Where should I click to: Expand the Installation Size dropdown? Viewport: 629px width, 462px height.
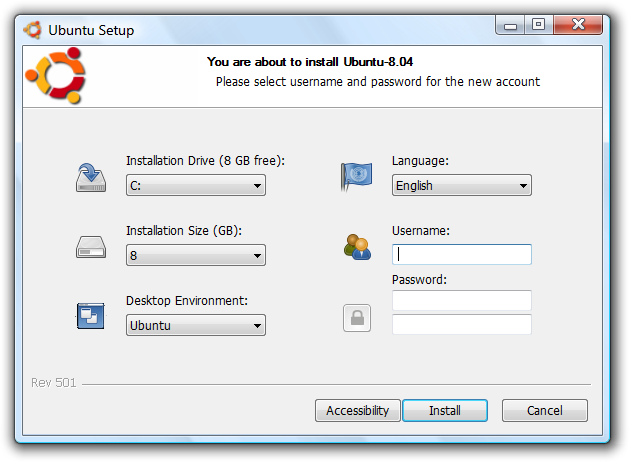tap(195, 255)
